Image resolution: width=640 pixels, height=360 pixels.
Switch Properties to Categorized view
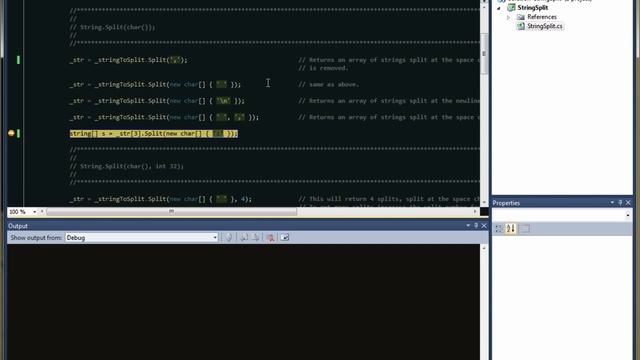tap(498, 229)
